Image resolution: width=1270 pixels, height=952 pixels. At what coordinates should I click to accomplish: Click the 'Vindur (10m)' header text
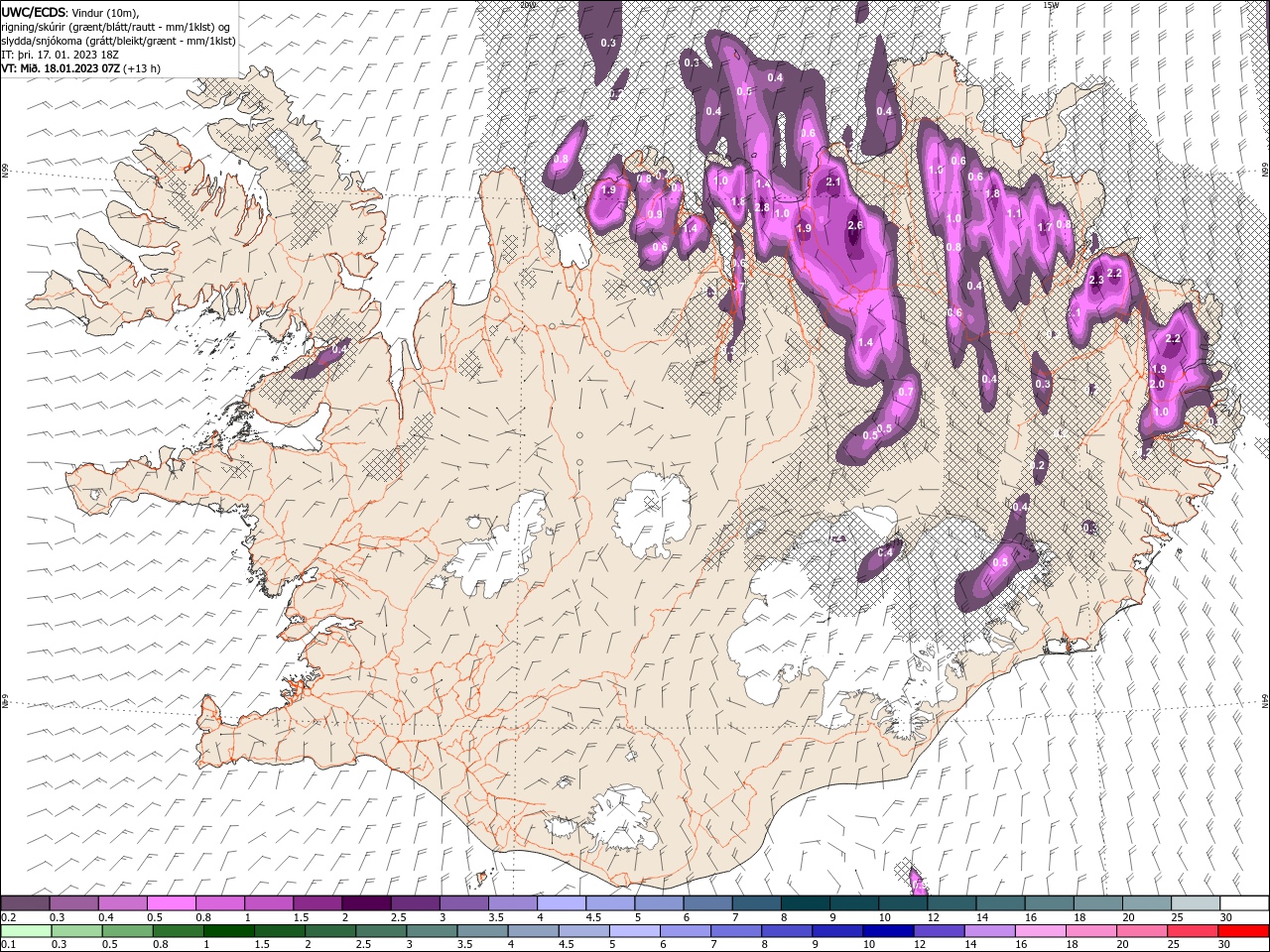coord(106,12)
